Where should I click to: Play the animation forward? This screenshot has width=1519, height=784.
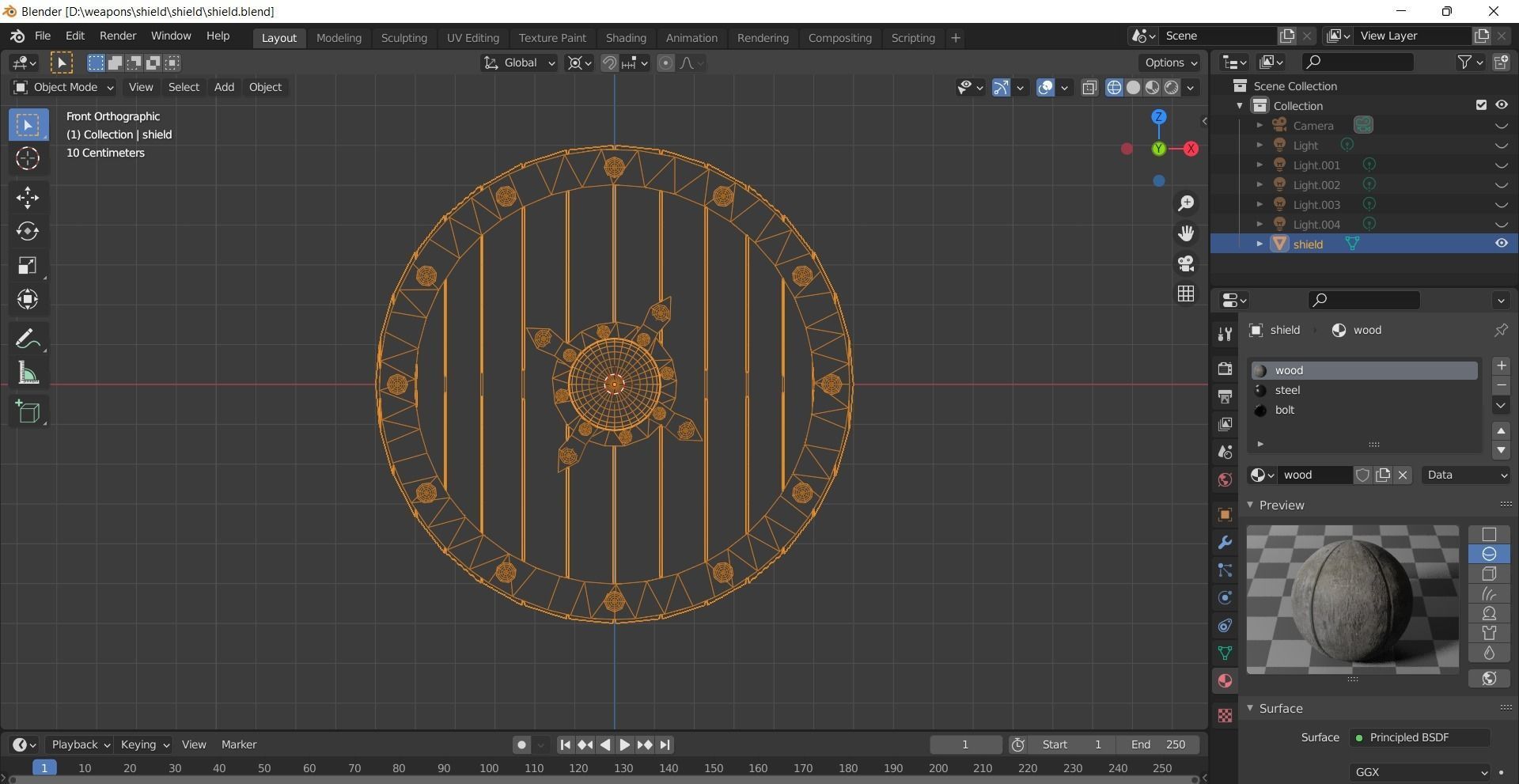tap(624, 744)
